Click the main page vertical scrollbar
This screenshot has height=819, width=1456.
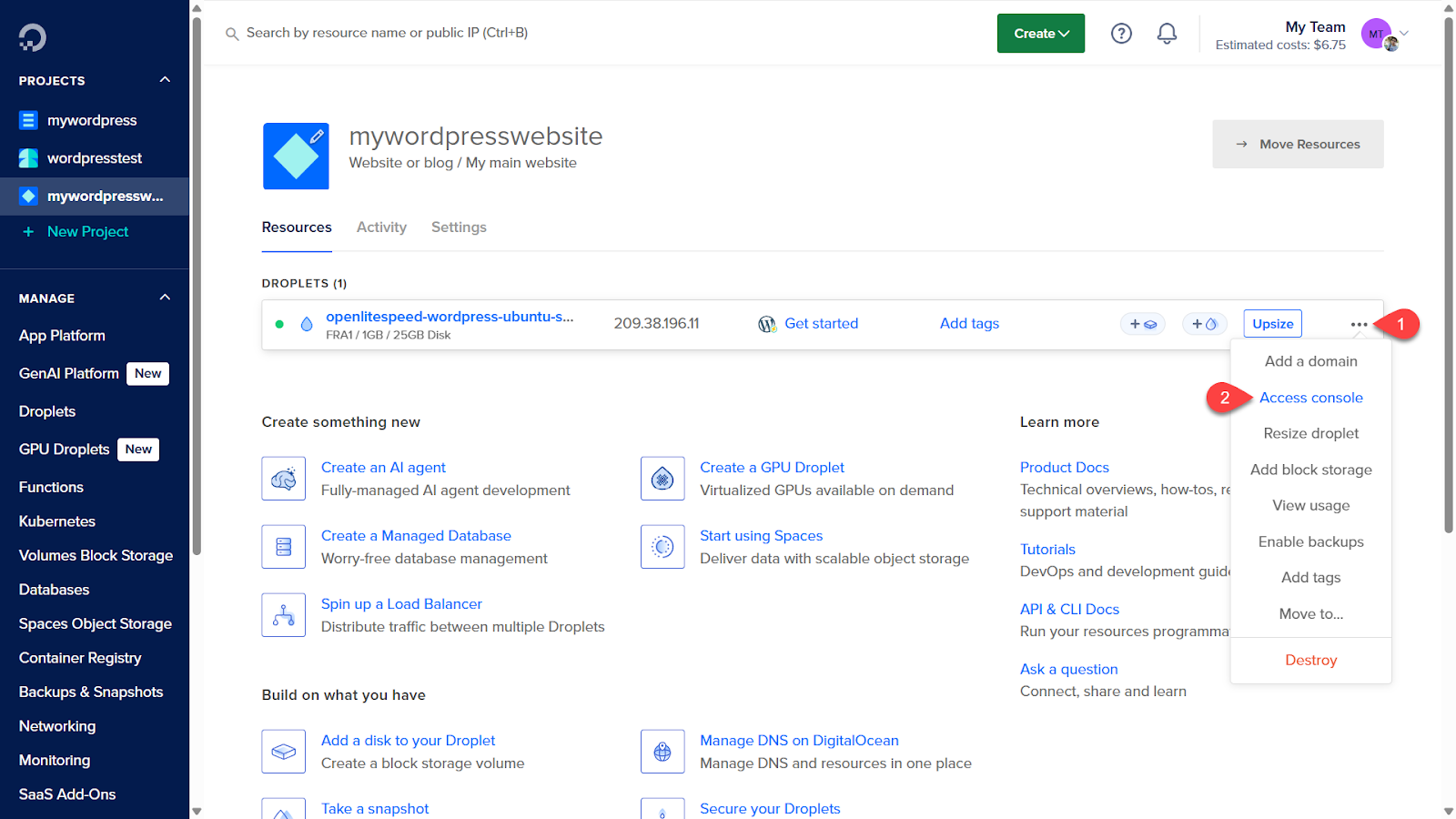pyautogui.click(x=1449, y=276)
